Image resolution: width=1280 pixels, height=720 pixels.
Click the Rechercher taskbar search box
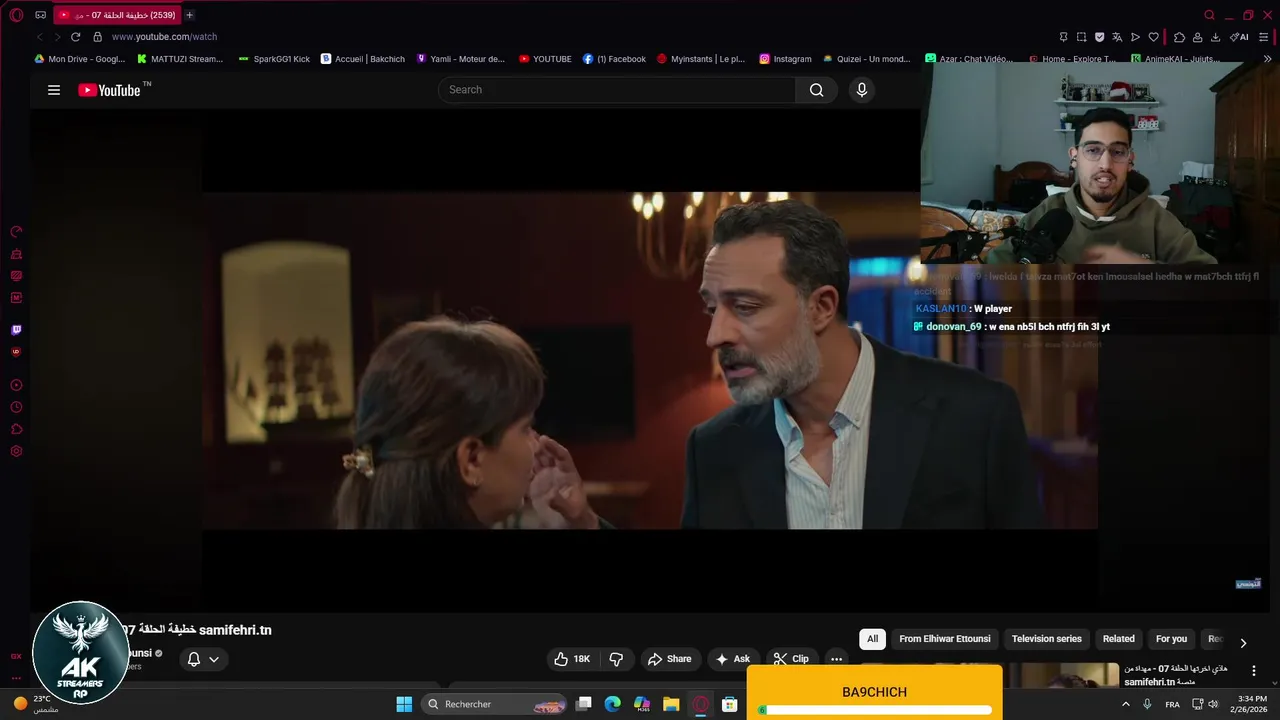[496, 704]
